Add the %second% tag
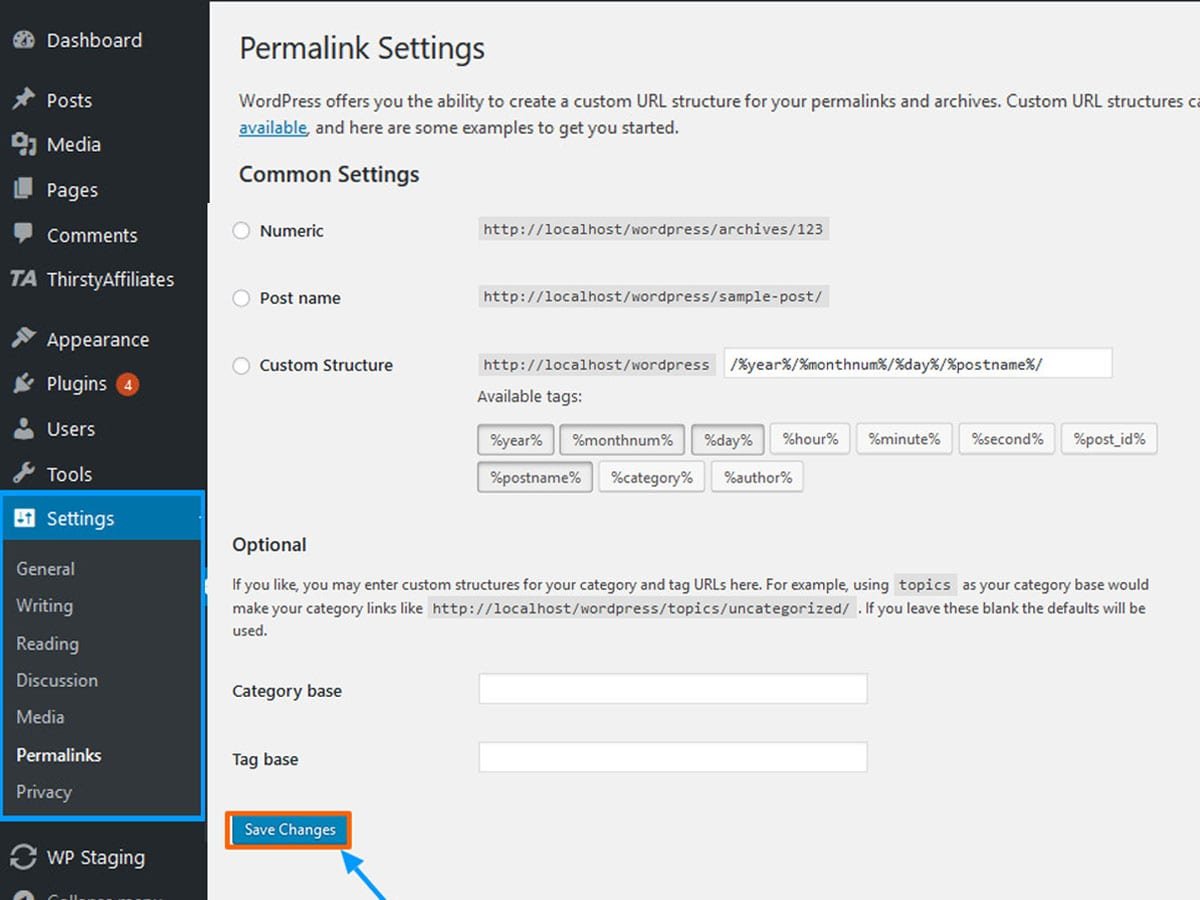This screenshot has height=900, width=1200. pos(1007,440)
